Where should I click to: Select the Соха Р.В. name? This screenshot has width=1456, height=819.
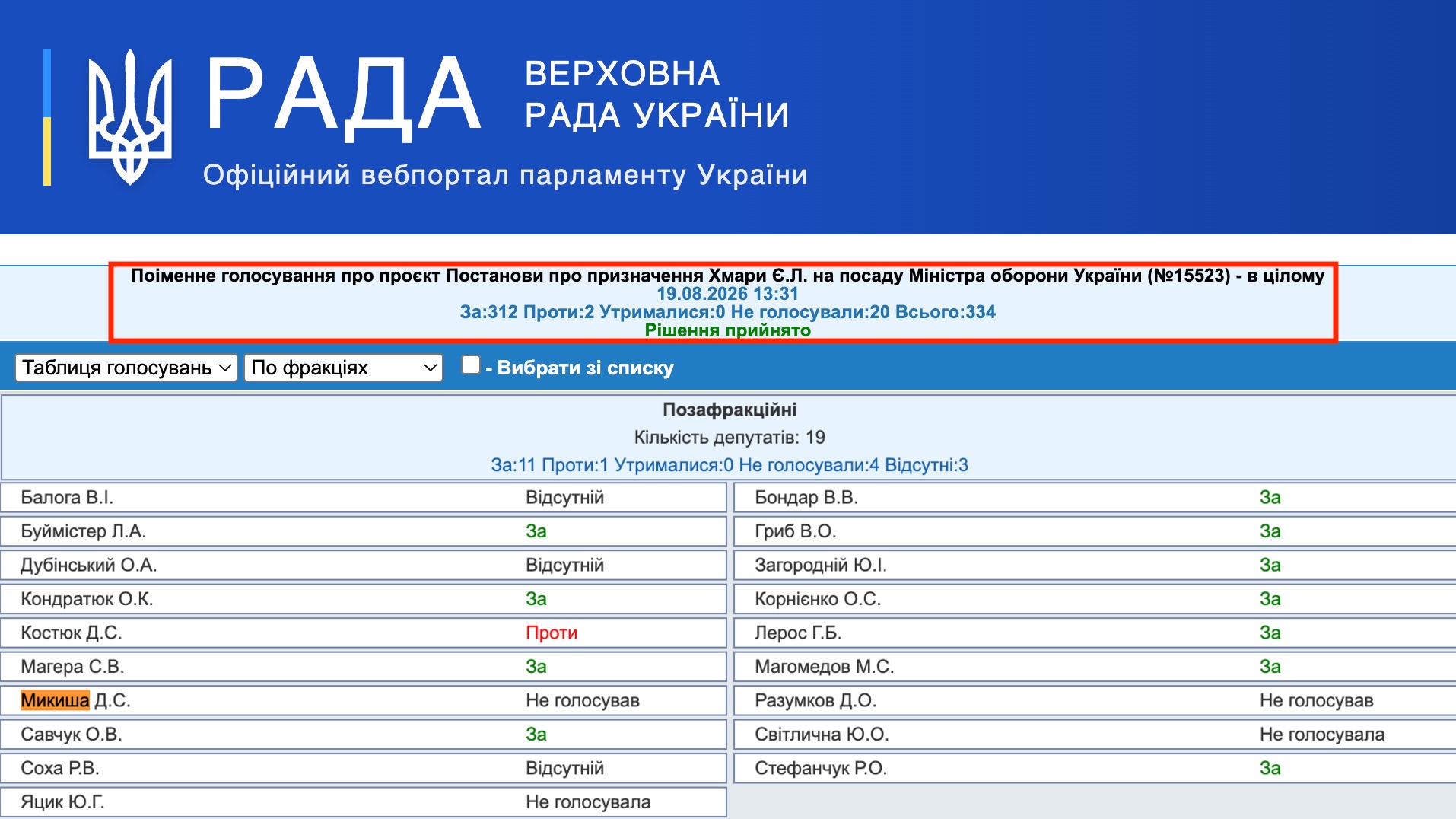tap(60, 768)
